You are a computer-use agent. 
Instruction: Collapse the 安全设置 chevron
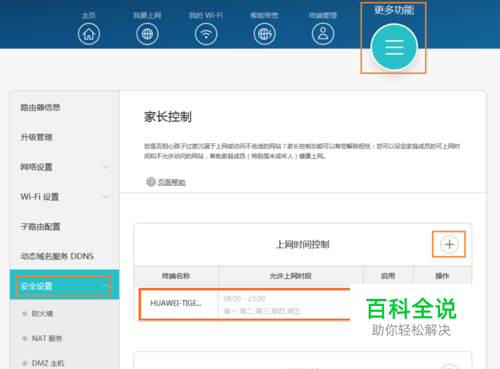(106, 286)
